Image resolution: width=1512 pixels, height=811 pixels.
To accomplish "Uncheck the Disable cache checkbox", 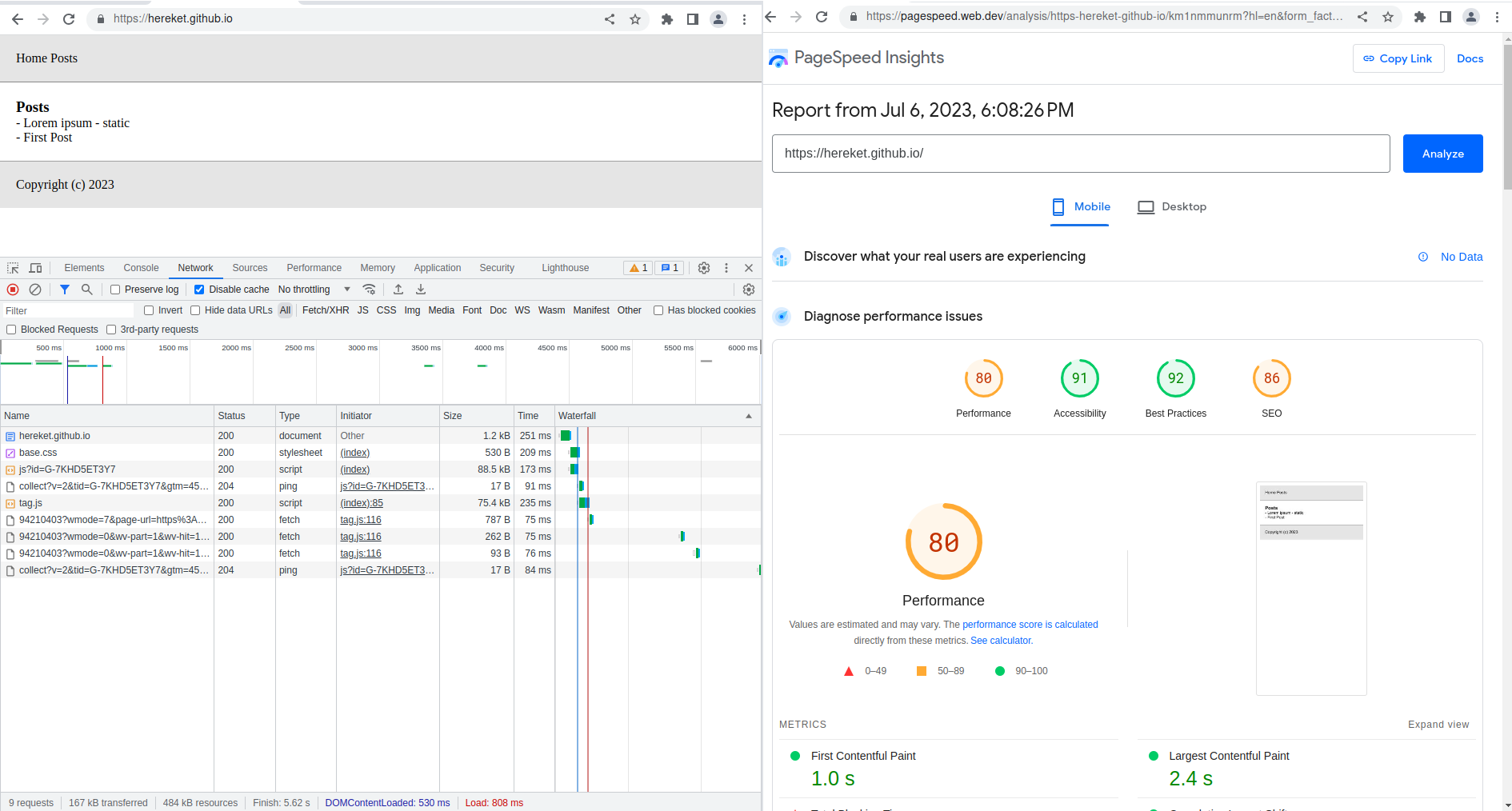I will [x=199, y=290].
